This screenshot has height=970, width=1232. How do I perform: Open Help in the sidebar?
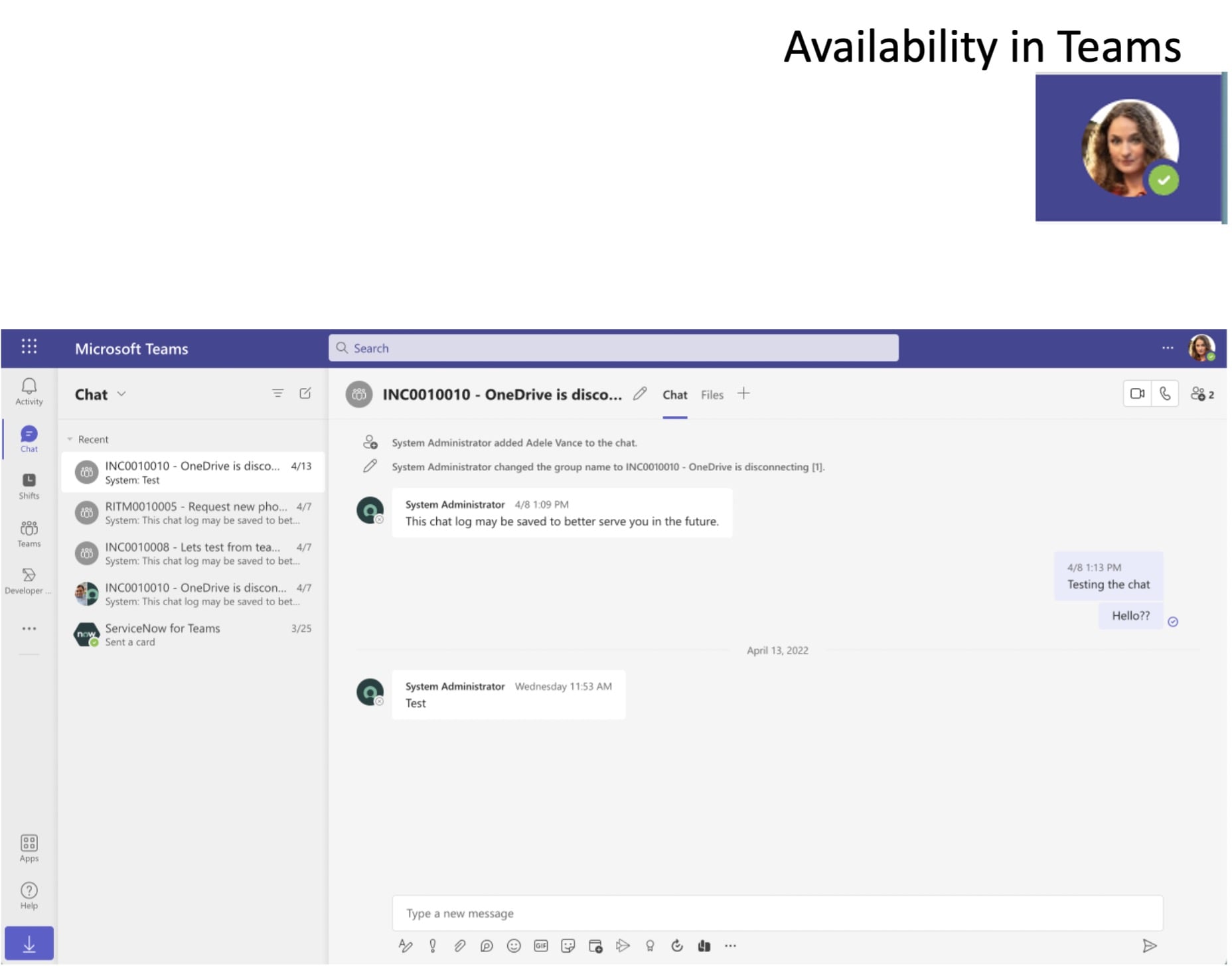point(29,896)
